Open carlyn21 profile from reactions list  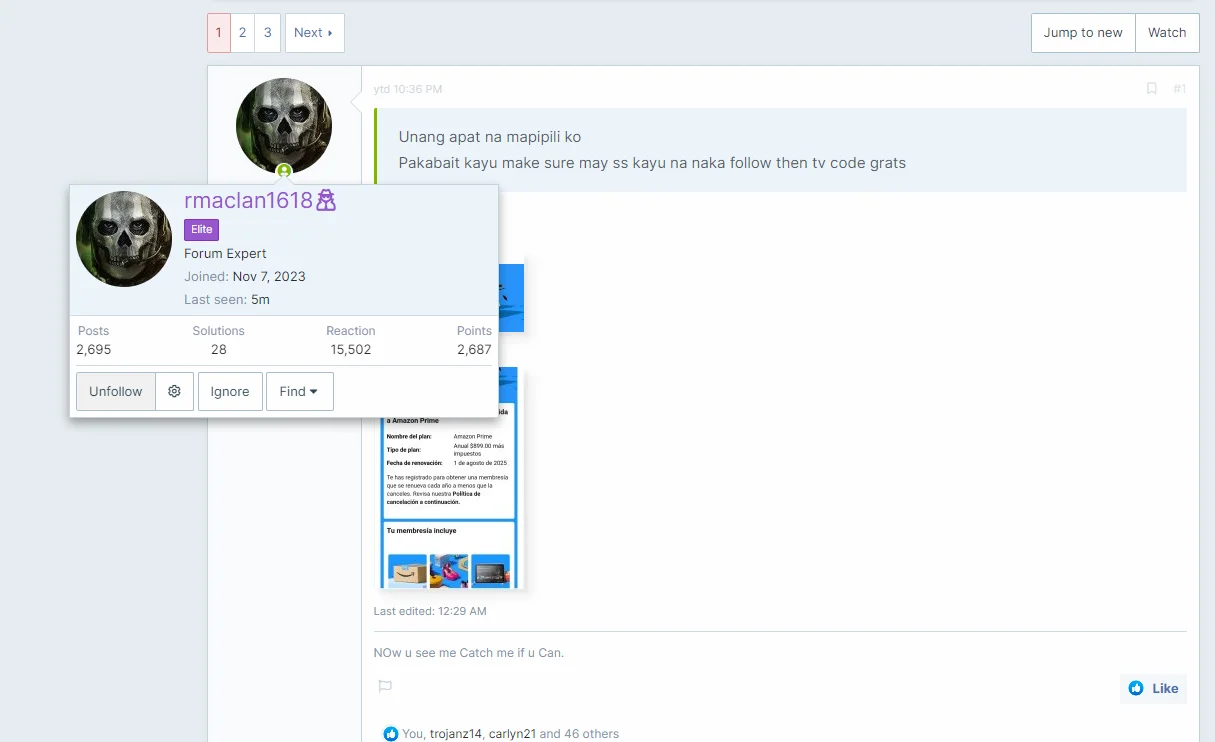[x=512, y=734]
